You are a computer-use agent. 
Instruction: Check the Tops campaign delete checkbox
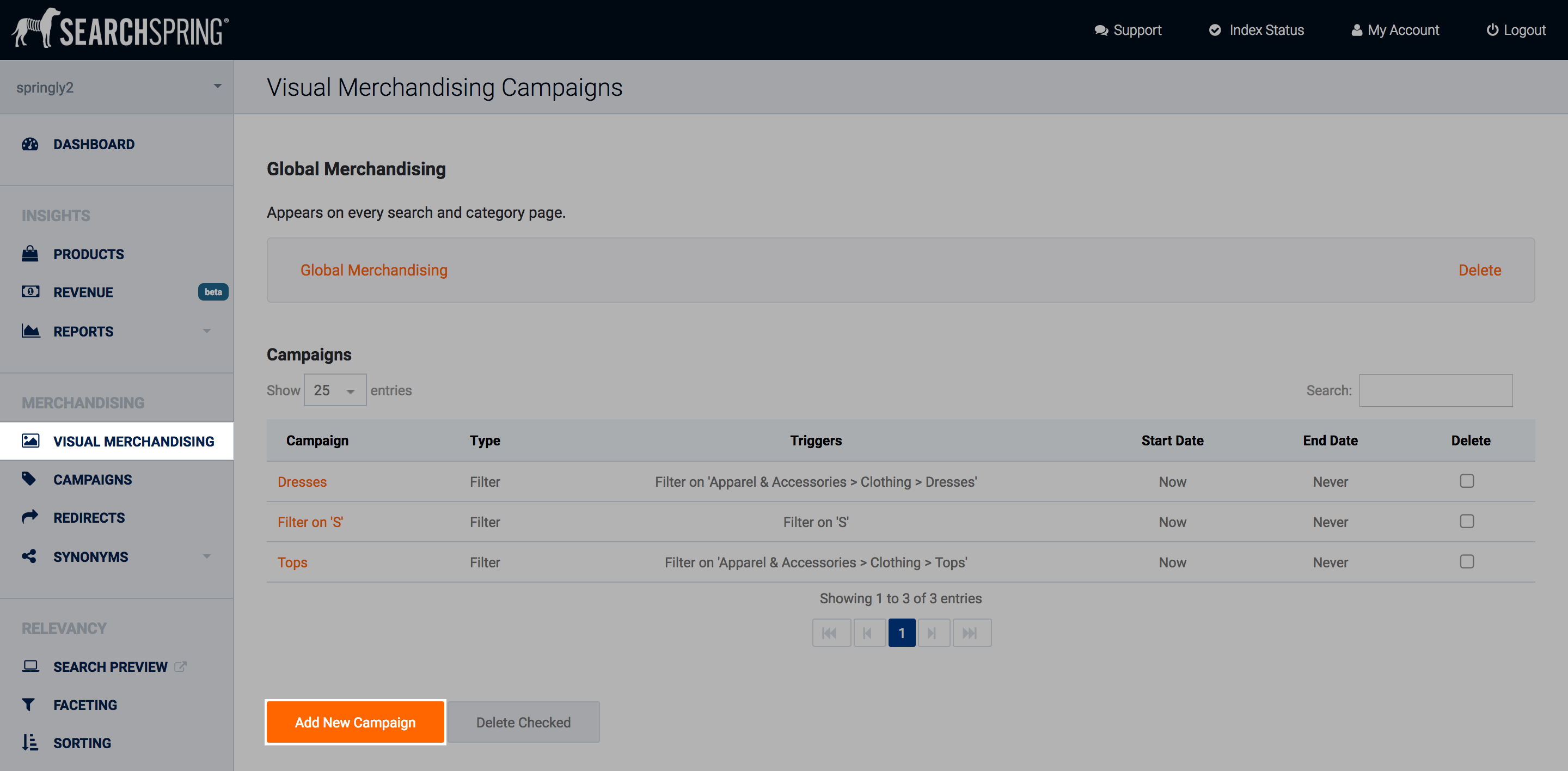1466,562
